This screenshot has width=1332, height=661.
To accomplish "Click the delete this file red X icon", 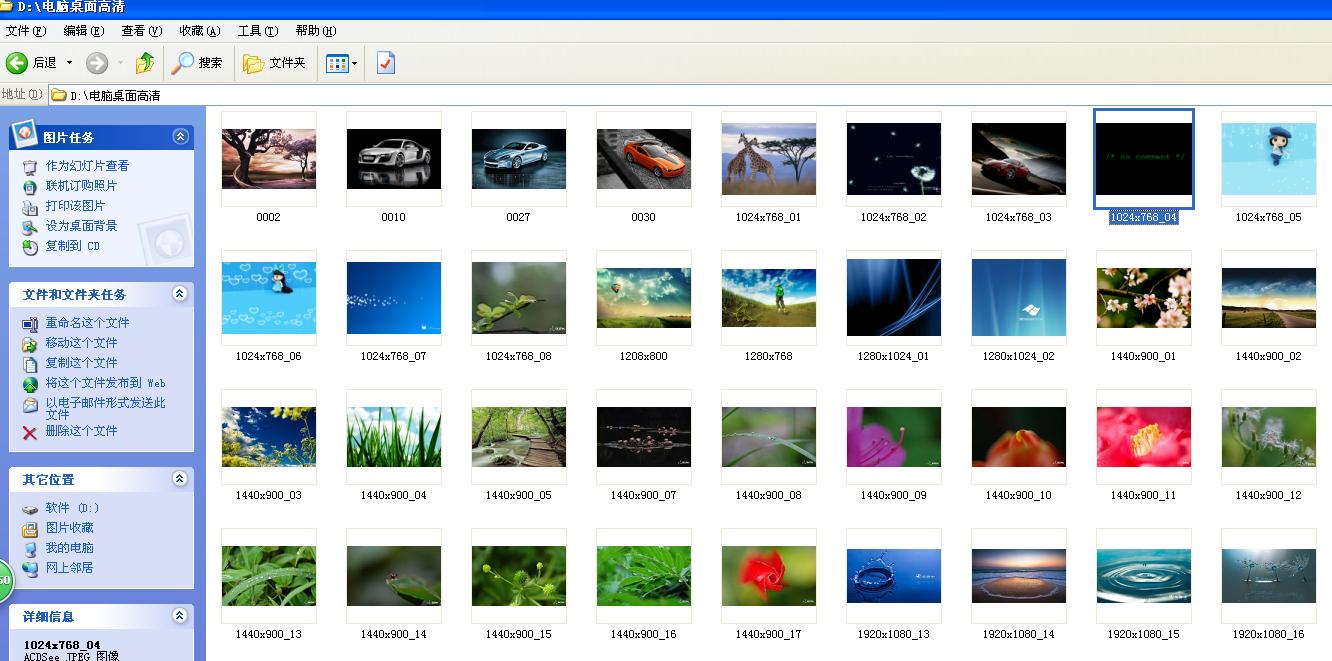I will [x=30, y=432].
